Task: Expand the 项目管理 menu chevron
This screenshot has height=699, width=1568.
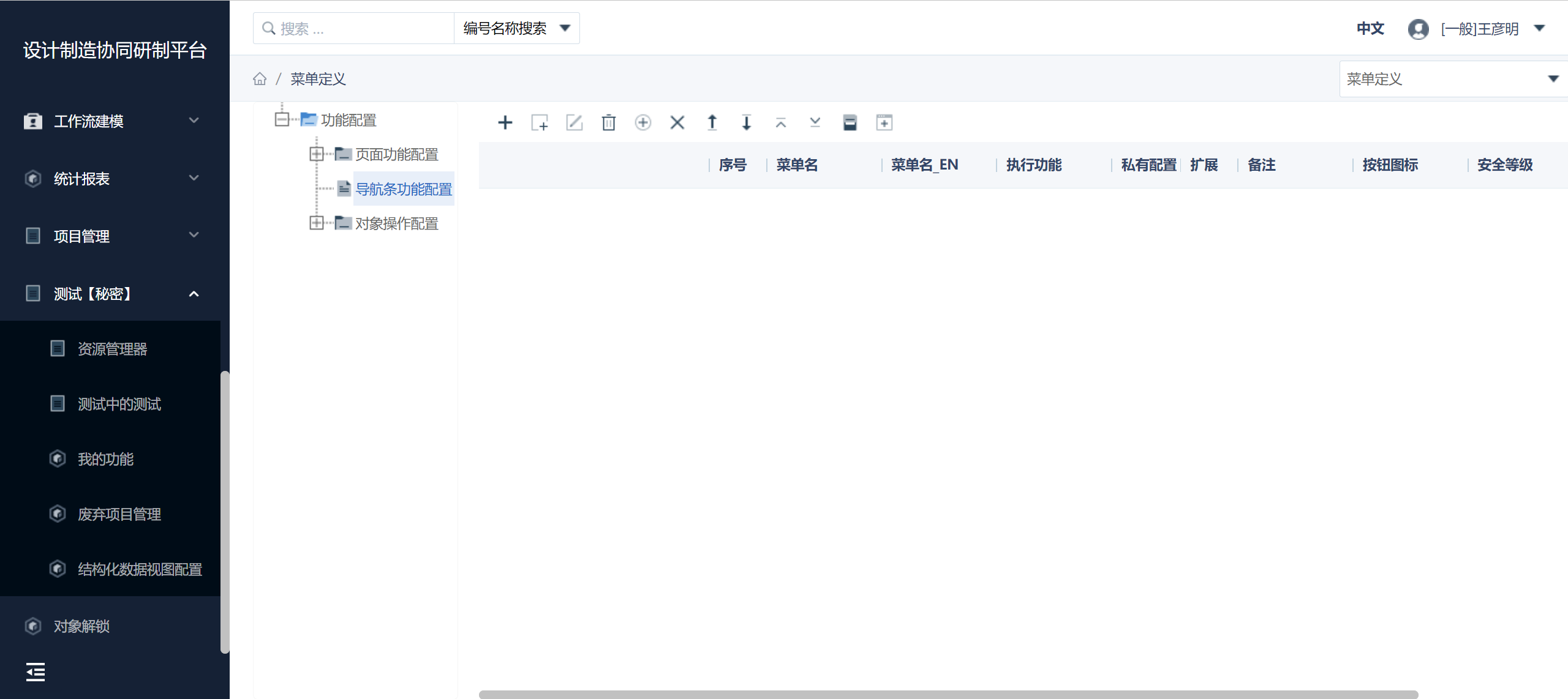Action: (x=194, y=235)
